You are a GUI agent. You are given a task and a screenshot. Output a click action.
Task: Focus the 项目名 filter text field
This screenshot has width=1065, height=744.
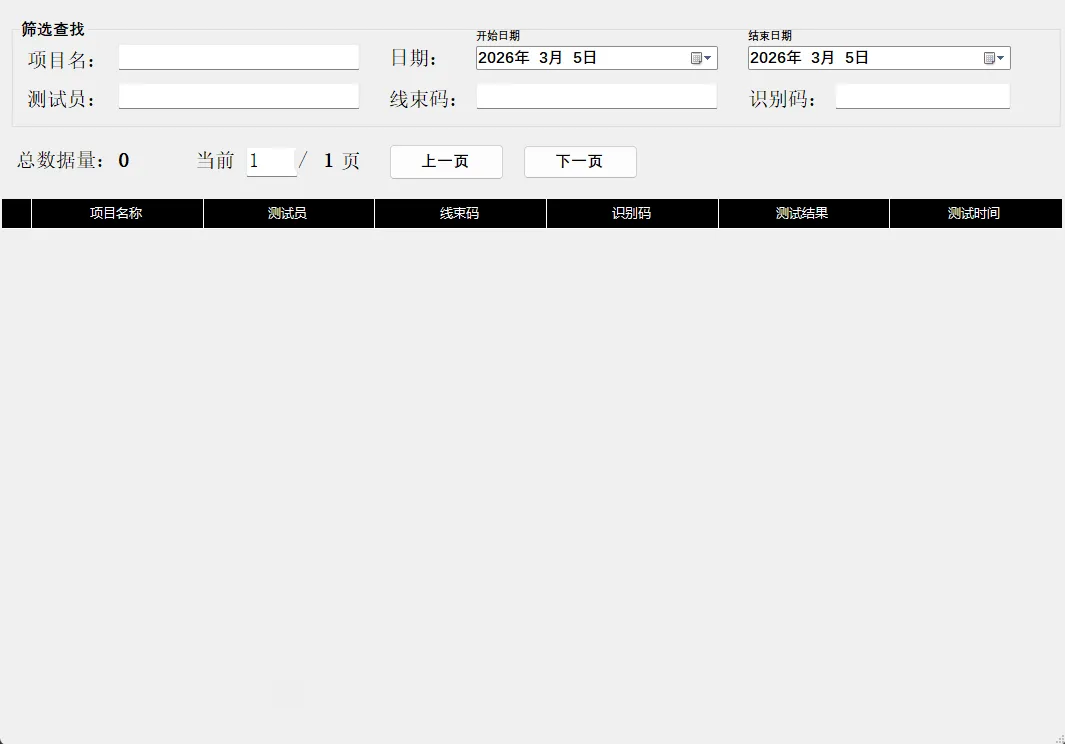point(238,58)
